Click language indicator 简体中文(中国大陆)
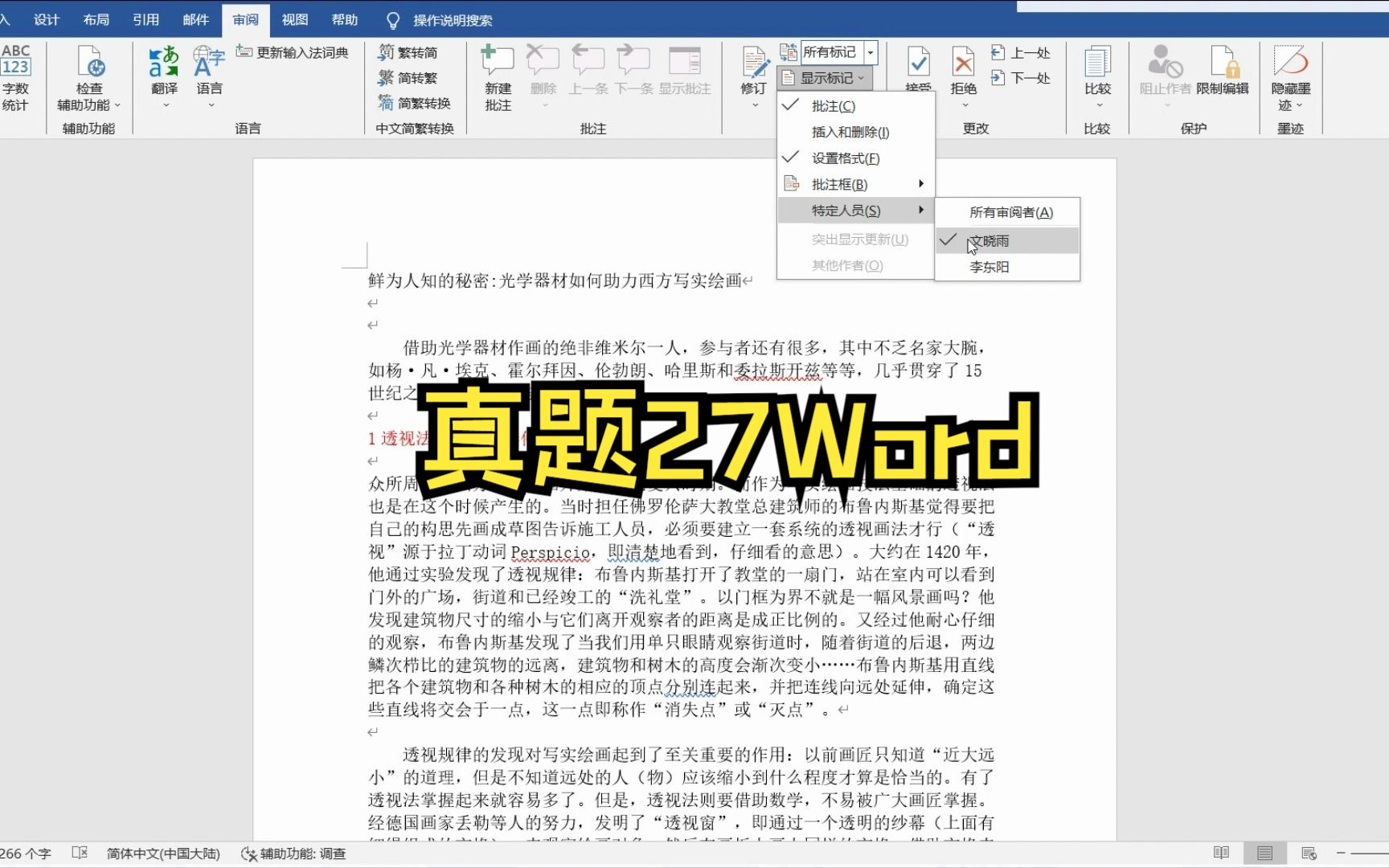 click(163, 854)
